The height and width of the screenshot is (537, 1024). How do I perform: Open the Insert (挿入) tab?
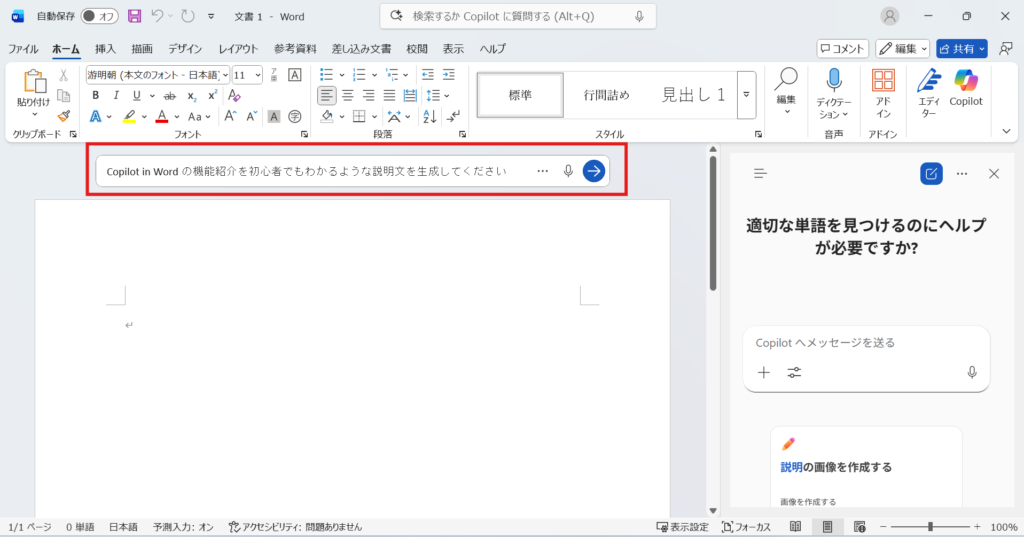click(105, 48)
